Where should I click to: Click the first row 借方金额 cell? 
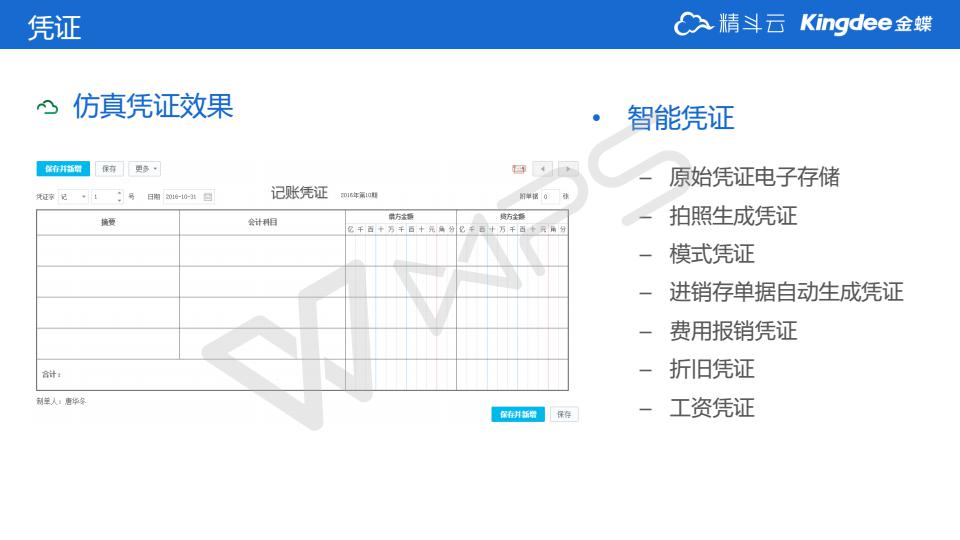(401, 250)
